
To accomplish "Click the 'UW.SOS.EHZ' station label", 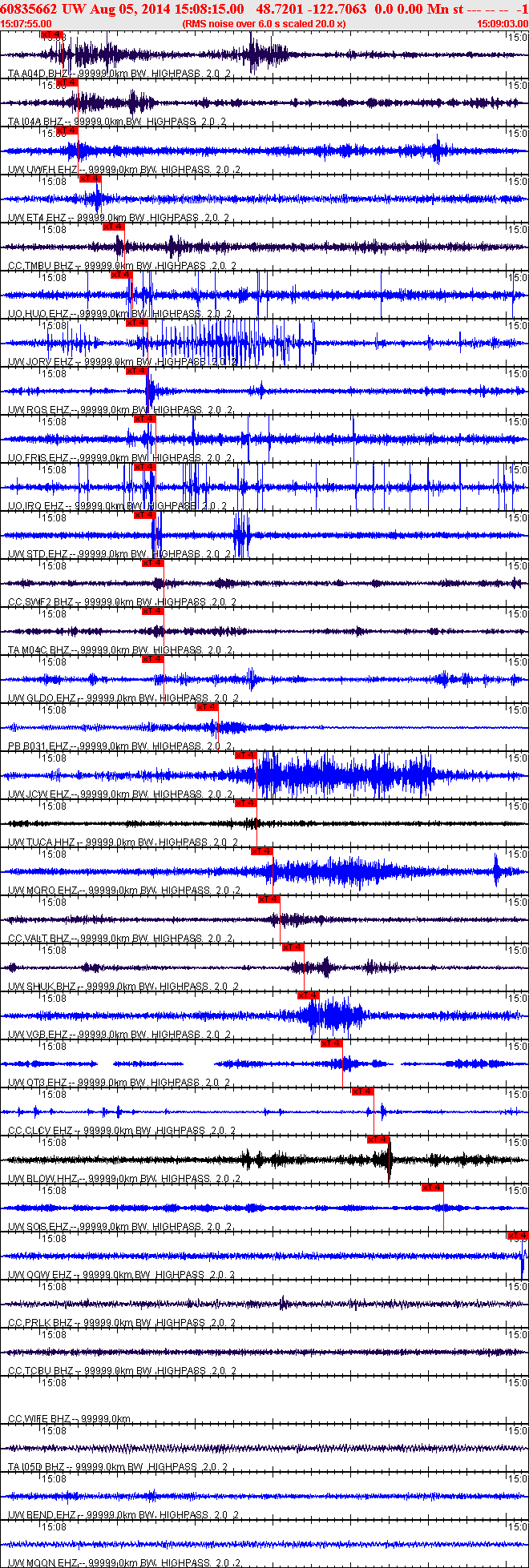I will coord(38,1227).
